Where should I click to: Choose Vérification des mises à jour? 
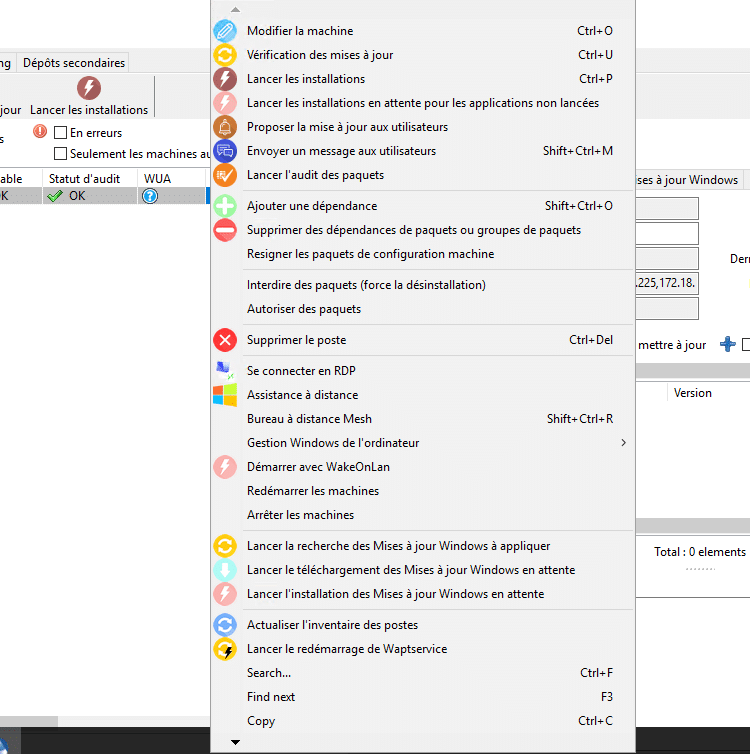423,55
